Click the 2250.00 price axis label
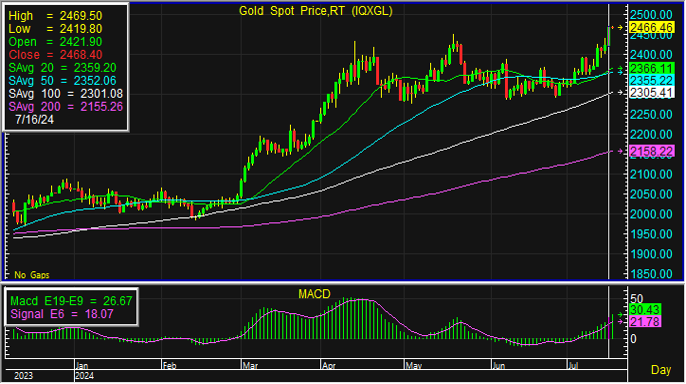The height and width of the screenshot is (384, 686). (651, 115)
